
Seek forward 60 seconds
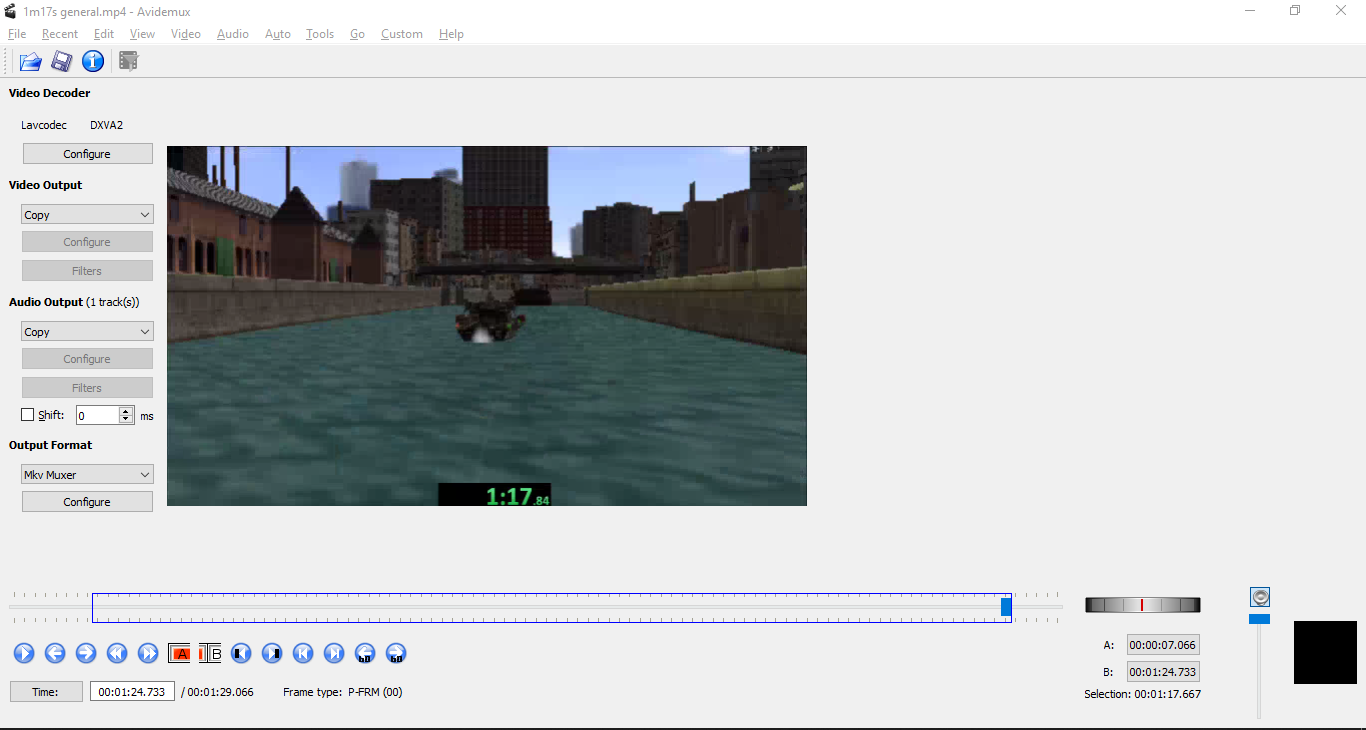pyautogui.click(x=396, y=653)
